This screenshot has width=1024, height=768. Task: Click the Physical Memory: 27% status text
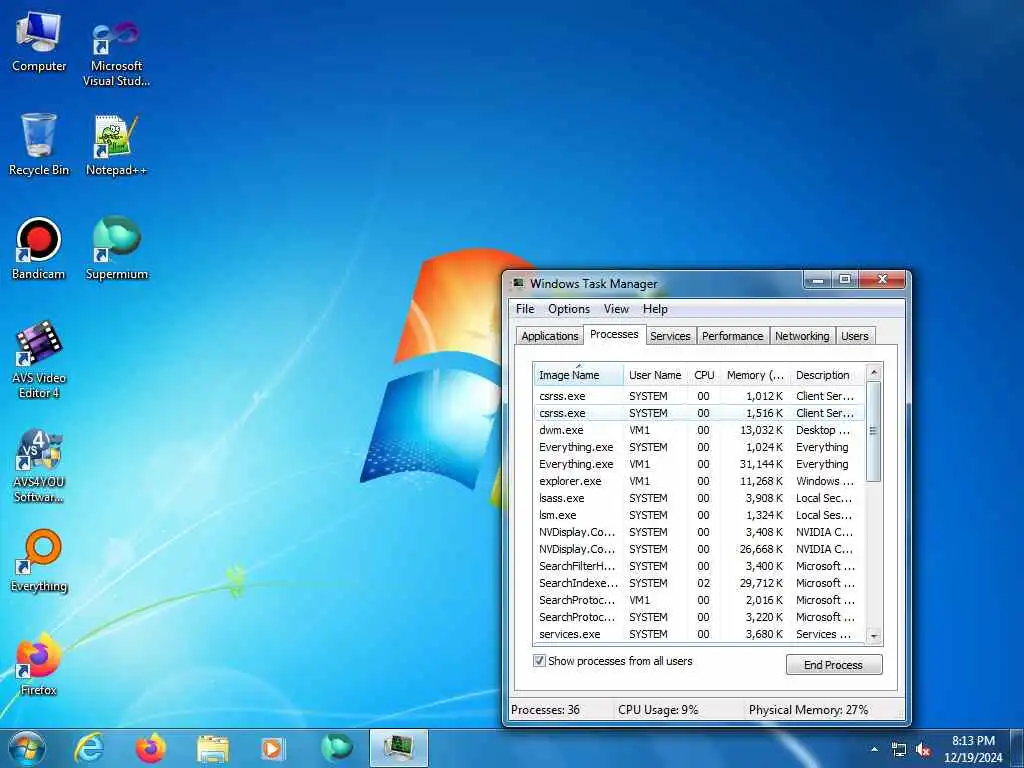click(x=808, y=710)
